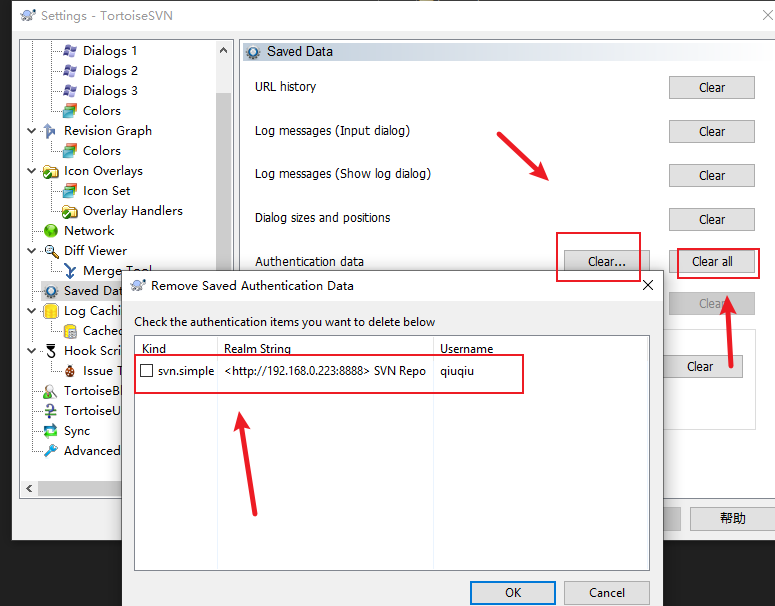Click the Saved Data gear icon in tree
Image resolution: width=775 pixels, height=606 pixels.
click(50, 291)
